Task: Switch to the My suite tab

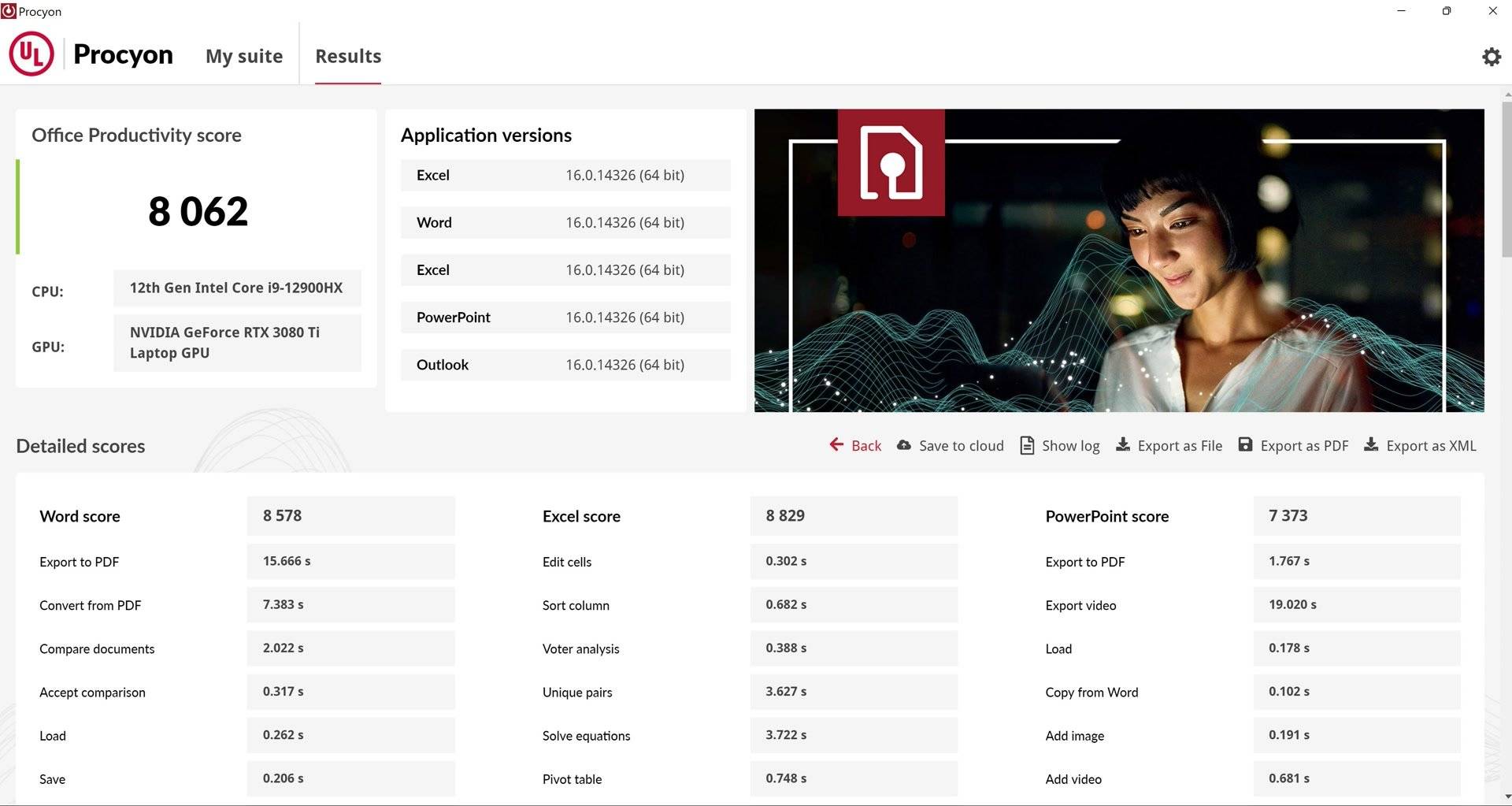Action: [x=244, y=56]
